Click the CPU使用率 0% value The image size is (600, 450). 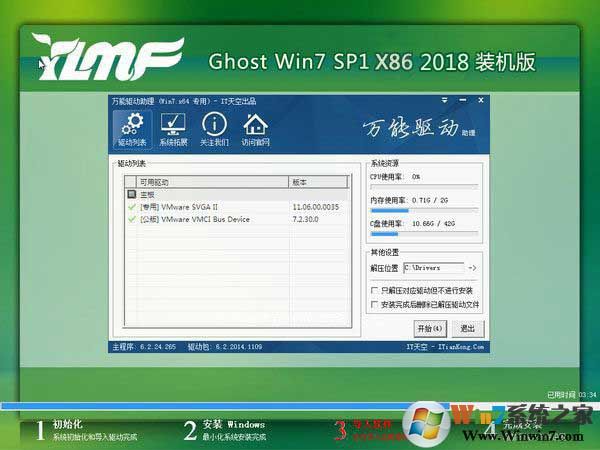coord(416,177)
